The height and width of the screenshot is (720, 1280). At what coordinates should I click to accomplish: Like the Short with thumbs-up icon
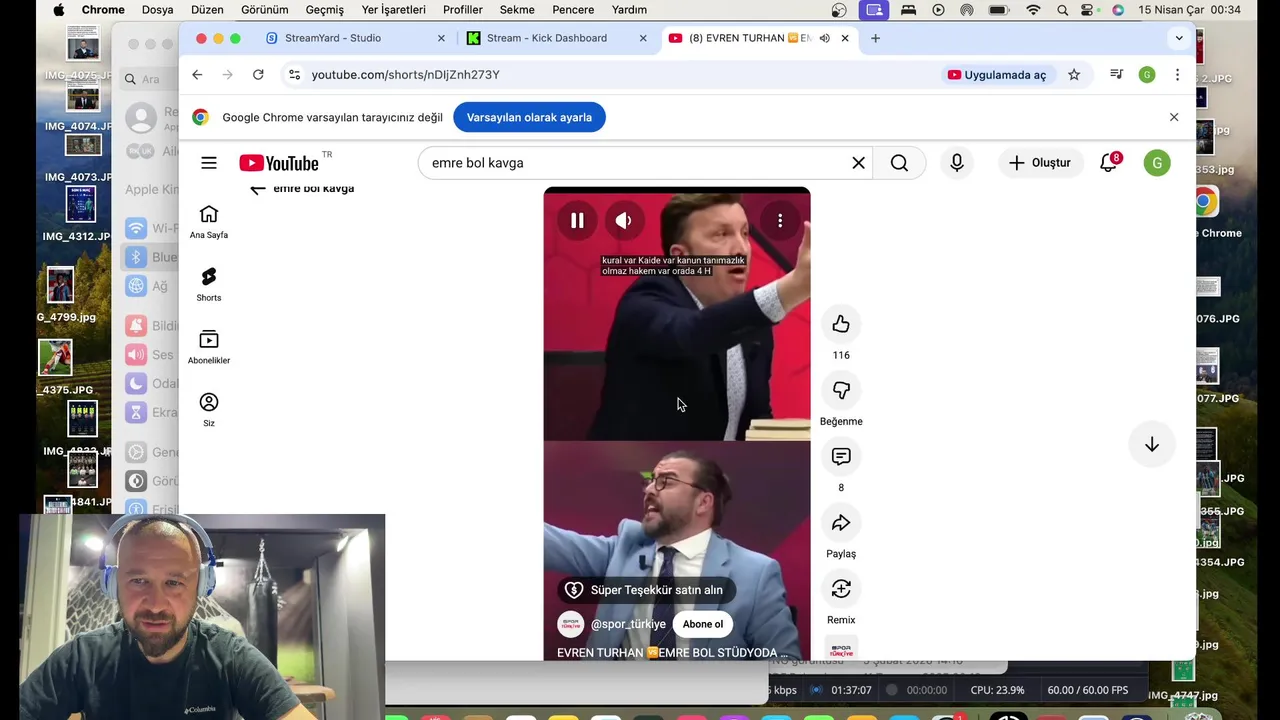click(841, 324)
